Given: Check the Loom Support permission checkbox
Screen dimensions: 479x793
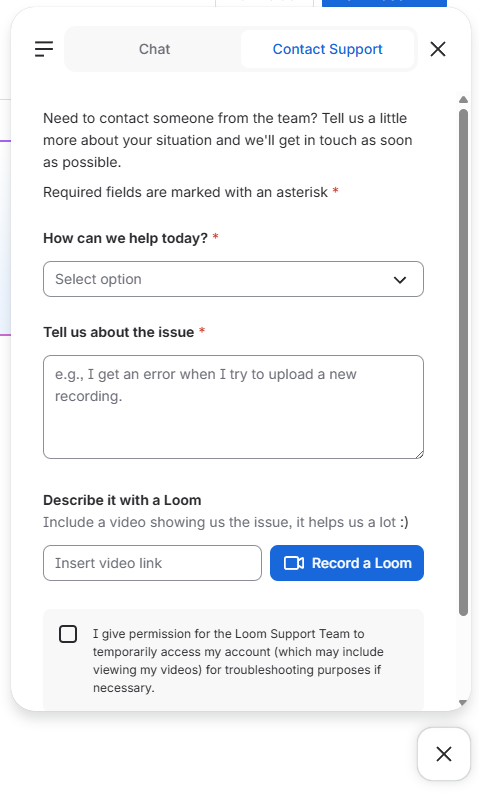Looking at the screenshot, I should tap(68, 634).
